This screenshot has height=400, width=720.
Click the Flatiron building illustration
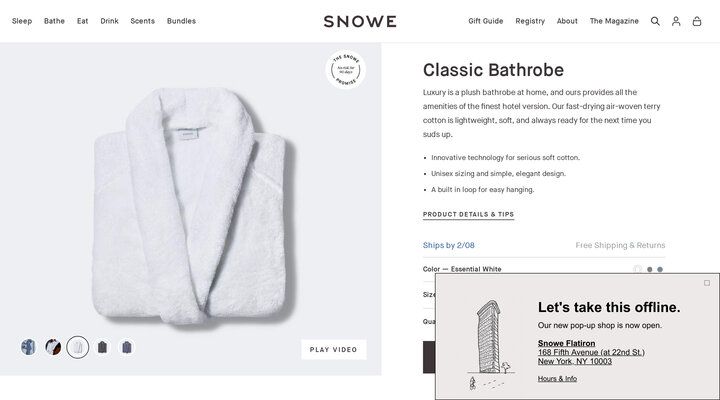tap(487, 343)
